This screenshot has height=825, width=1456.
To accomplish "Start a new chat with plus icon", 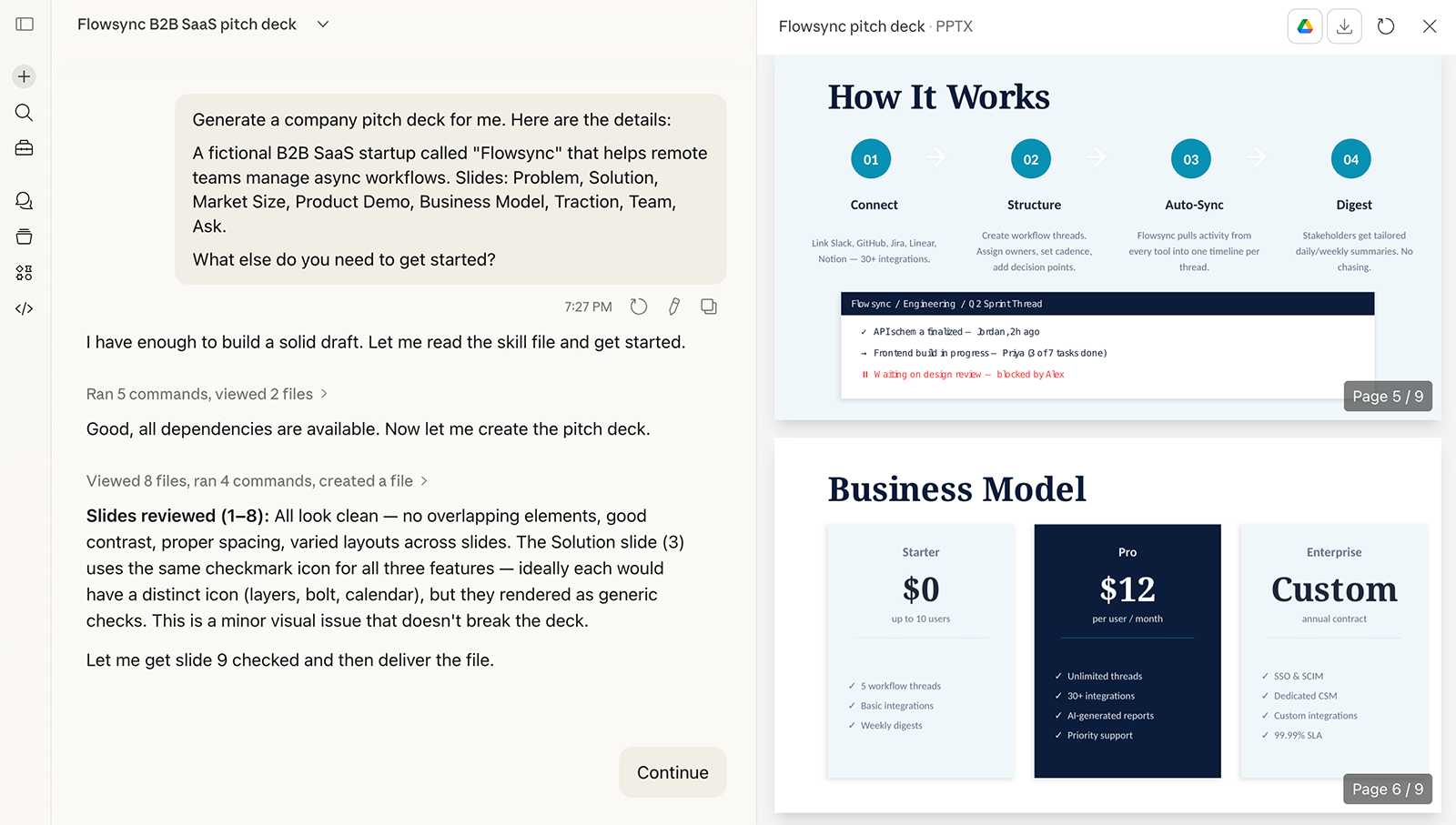I will [25, 76].
